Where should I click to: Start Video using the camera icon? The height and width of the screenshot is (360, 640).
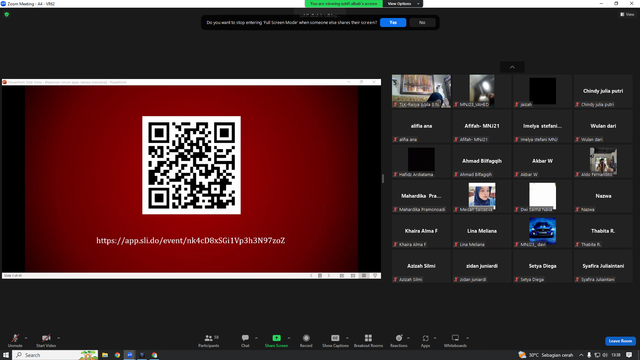(x=46, y=340)
